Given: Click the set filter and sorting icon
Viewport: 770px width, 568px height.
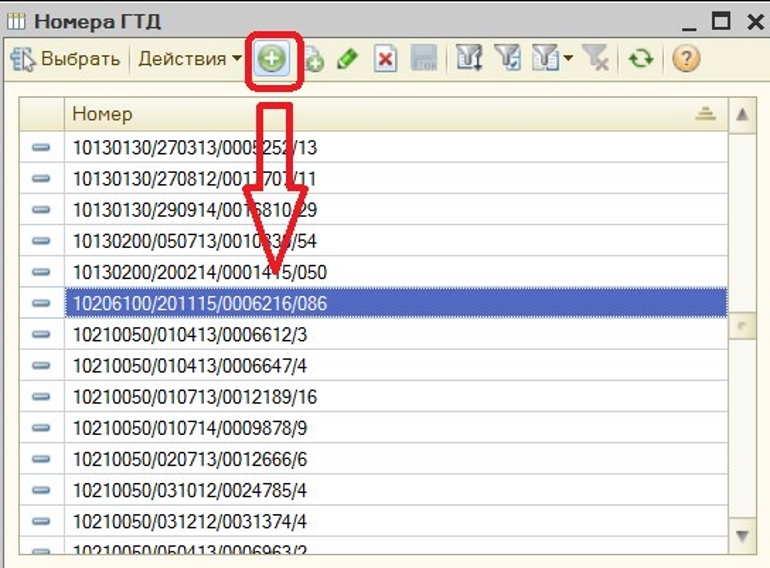Looking at the screenshot, I should coord(469,60).
